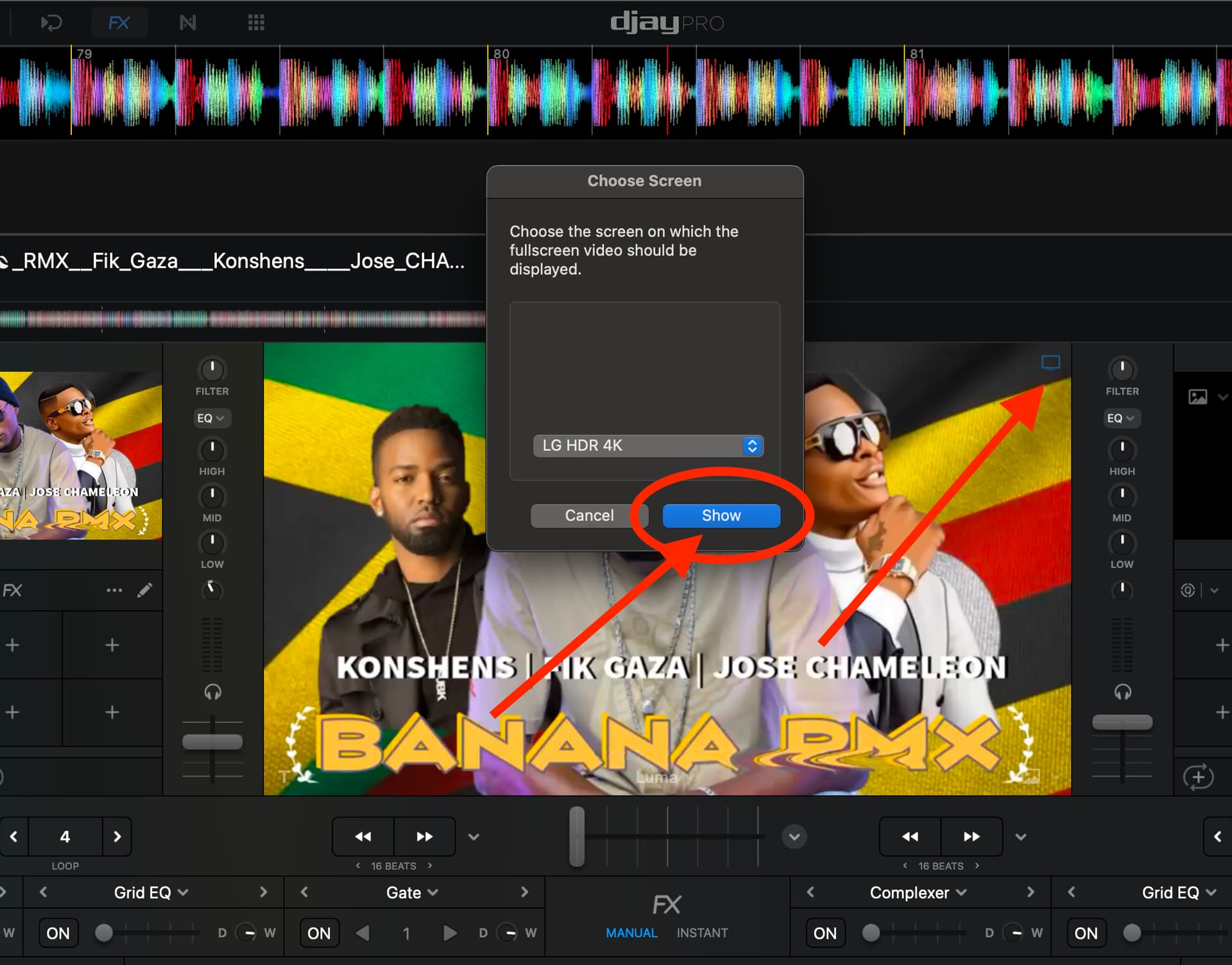Expand the right deck skip options chevron
This screenshot has width=1232, height=965.
click(1021, 837)
